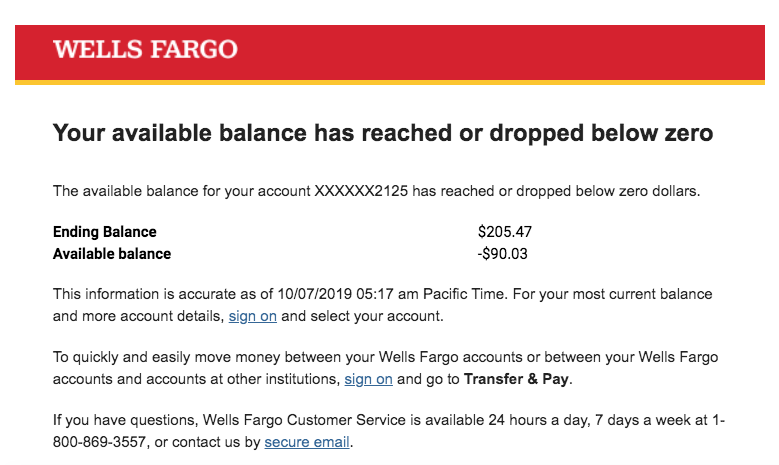Image resolution: width=779 pixels, height=465 pixels.
Task: Click the empty red header banner area
Action: click(500, 50)
